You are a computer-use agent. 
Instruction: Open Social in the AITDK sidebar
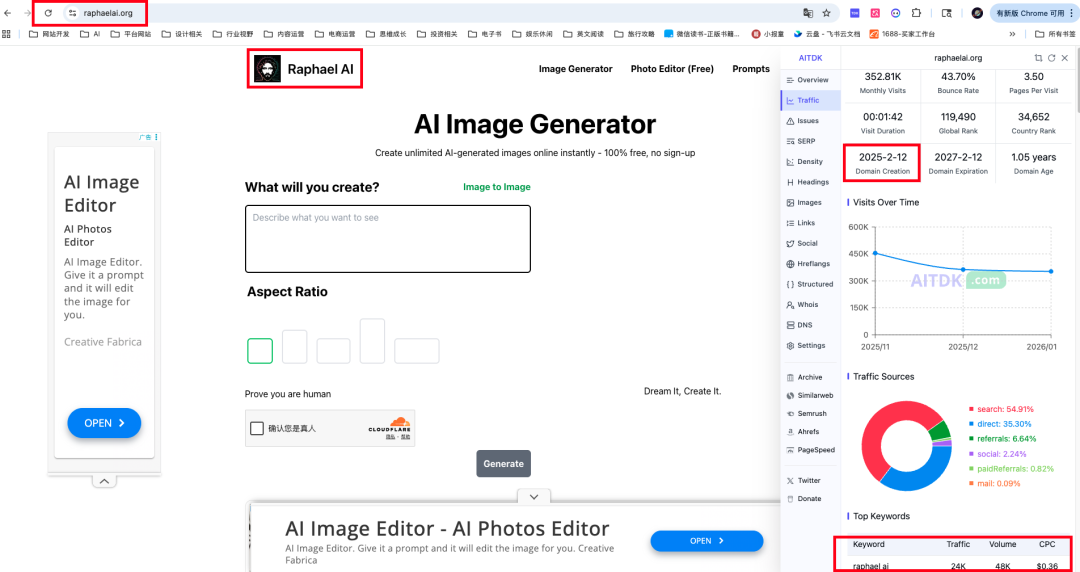(x=811, y=243)
